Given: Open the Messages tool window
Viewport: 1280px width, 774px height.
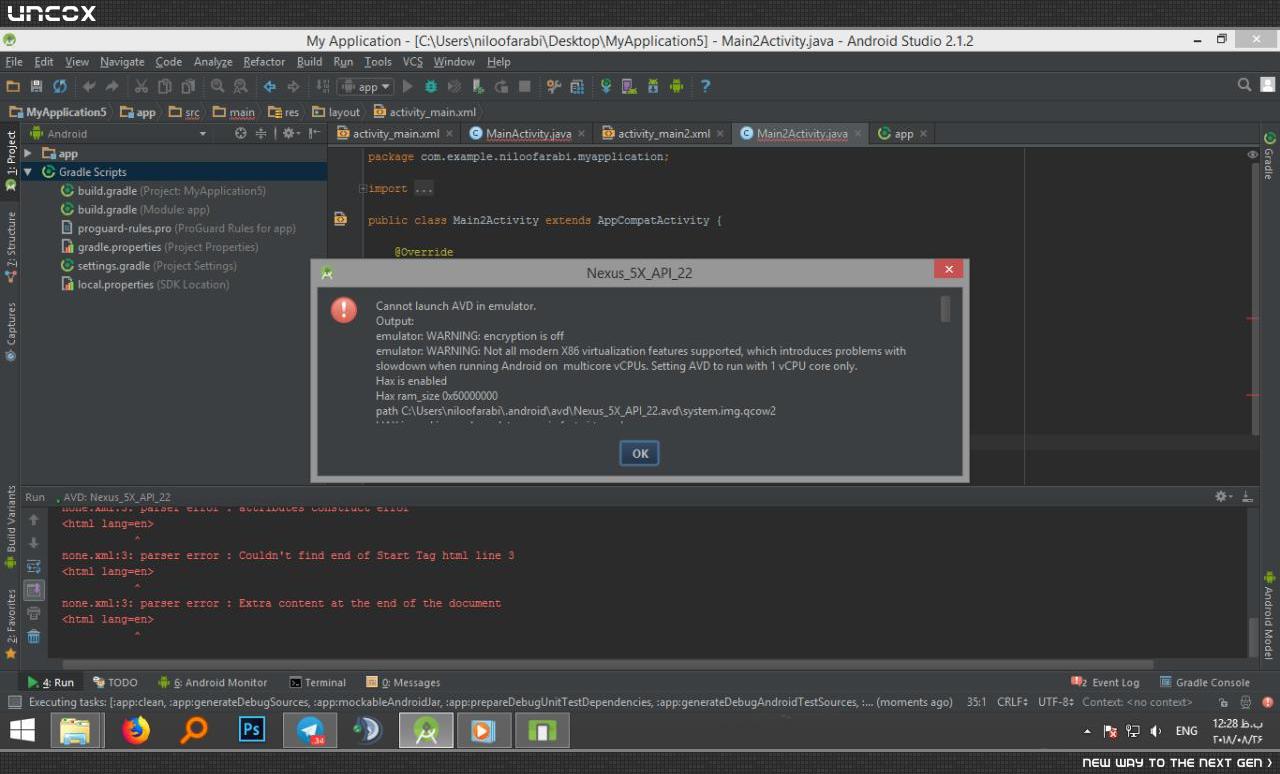Looking at the screenshot, I should [403, 682].
